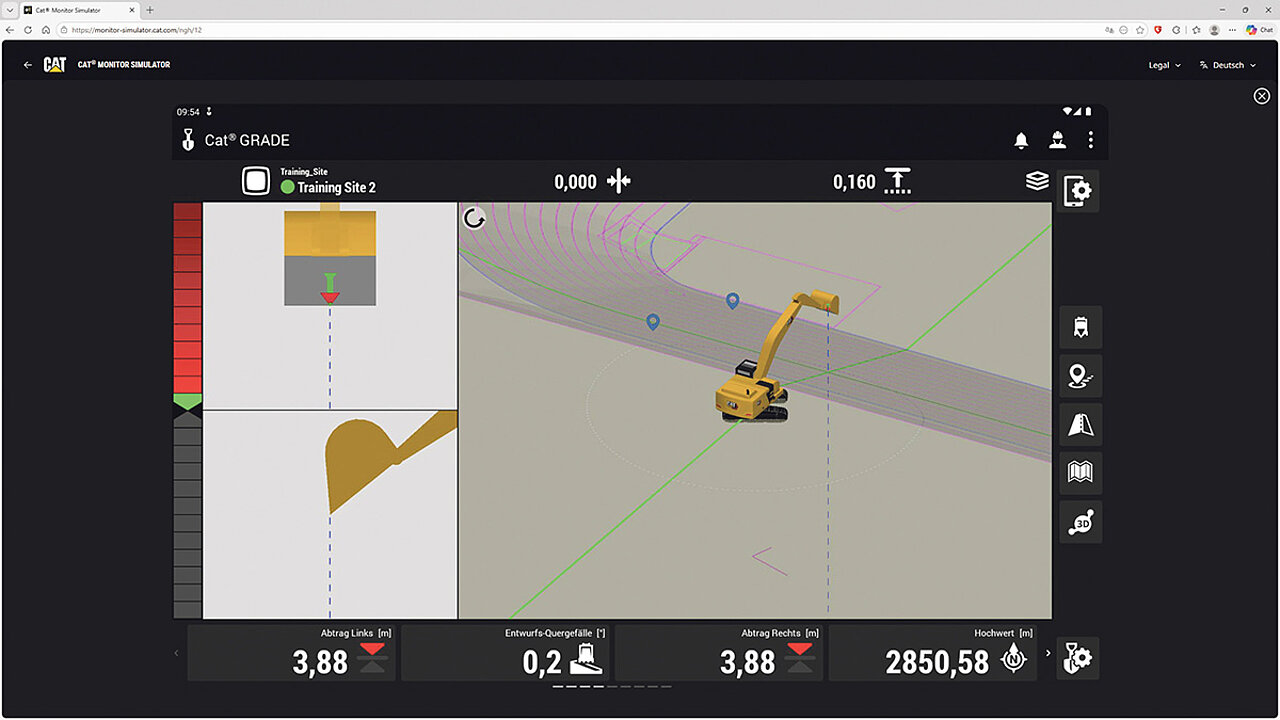Screen dimensions: 1280x720
Task: Select the machine position view button
Action: (1081, 327)
